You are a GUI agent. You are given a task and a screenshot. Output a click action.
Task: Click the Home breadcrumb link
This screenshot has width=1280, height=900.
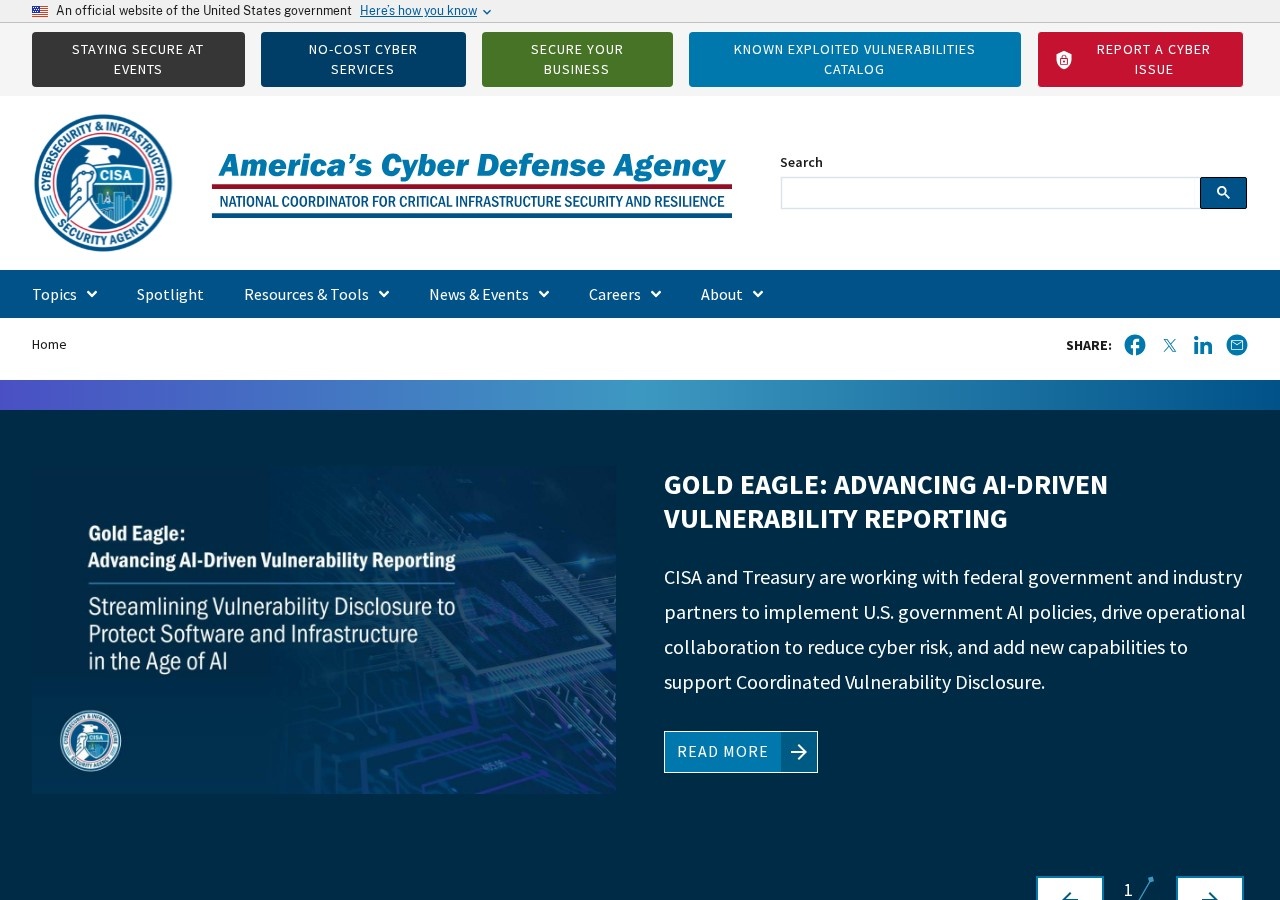(x=49, y=345)
